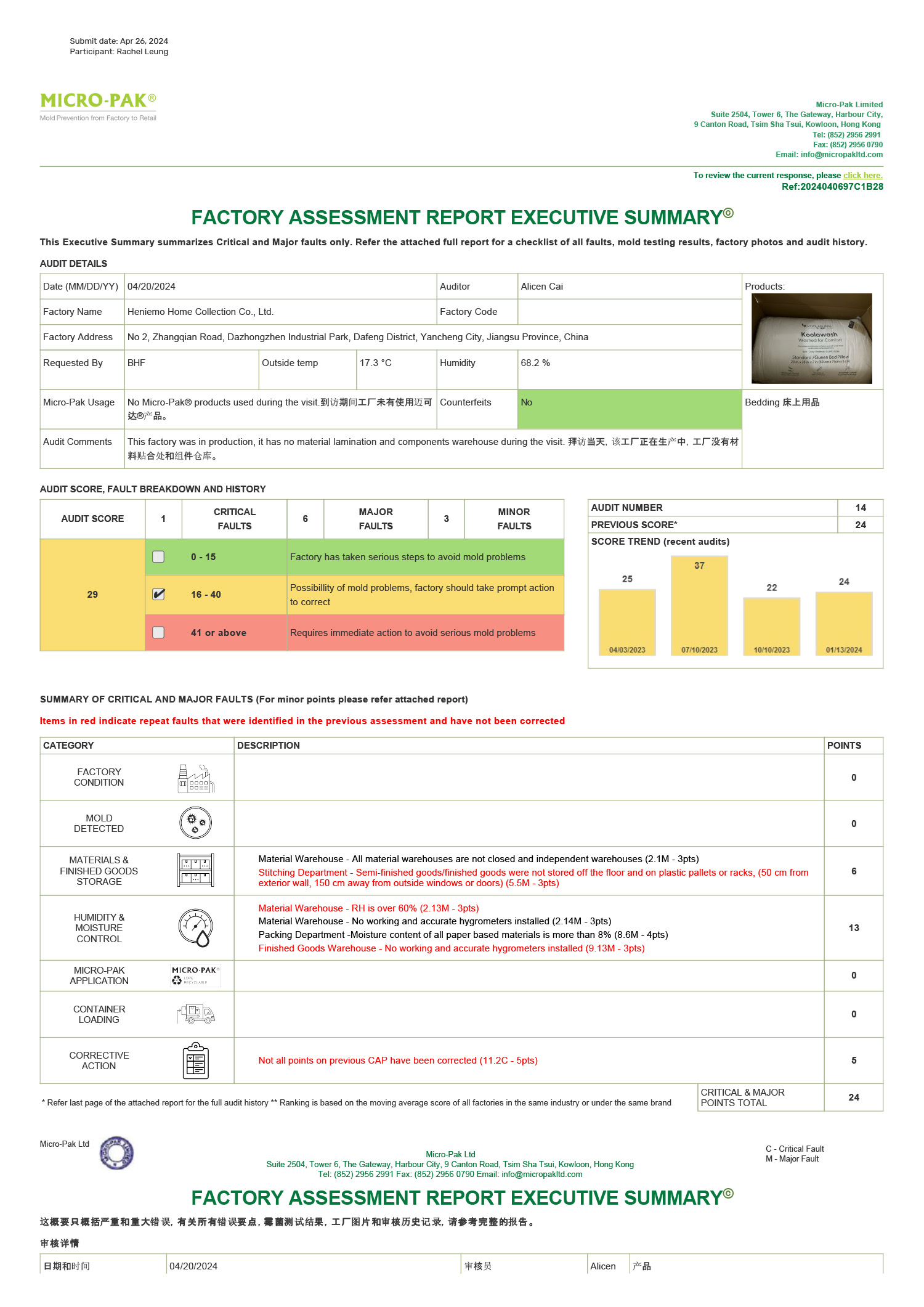Open the "click here." response review link
This screenshot has height=1307, width=924.
(x=862, y=176)
